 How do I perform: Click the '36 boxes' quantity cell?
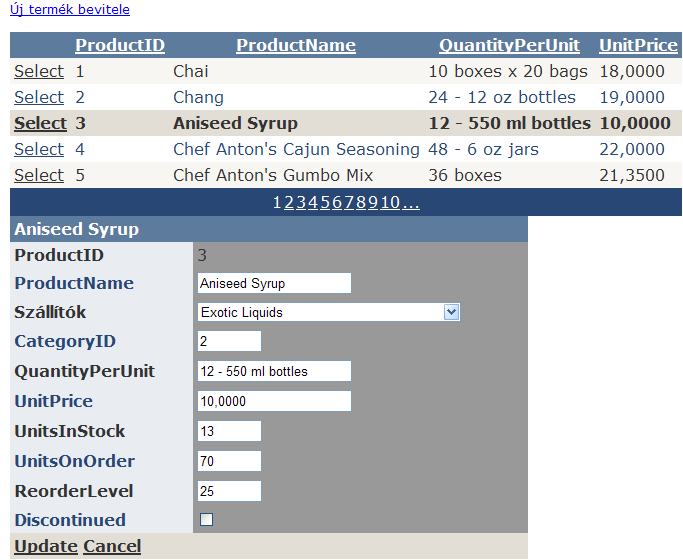465,175
